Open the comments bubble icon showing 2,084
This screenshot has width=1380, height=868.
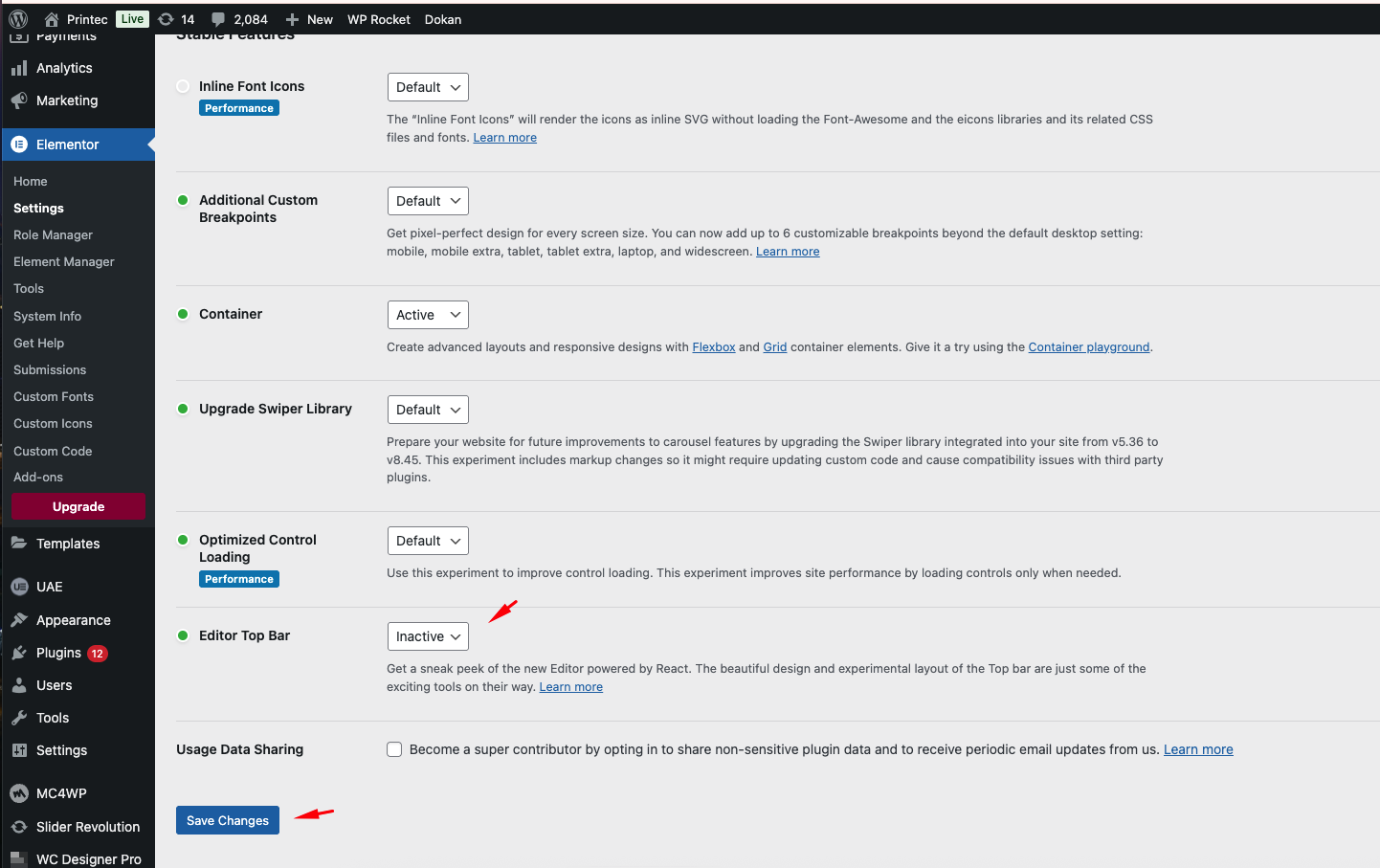218,19
